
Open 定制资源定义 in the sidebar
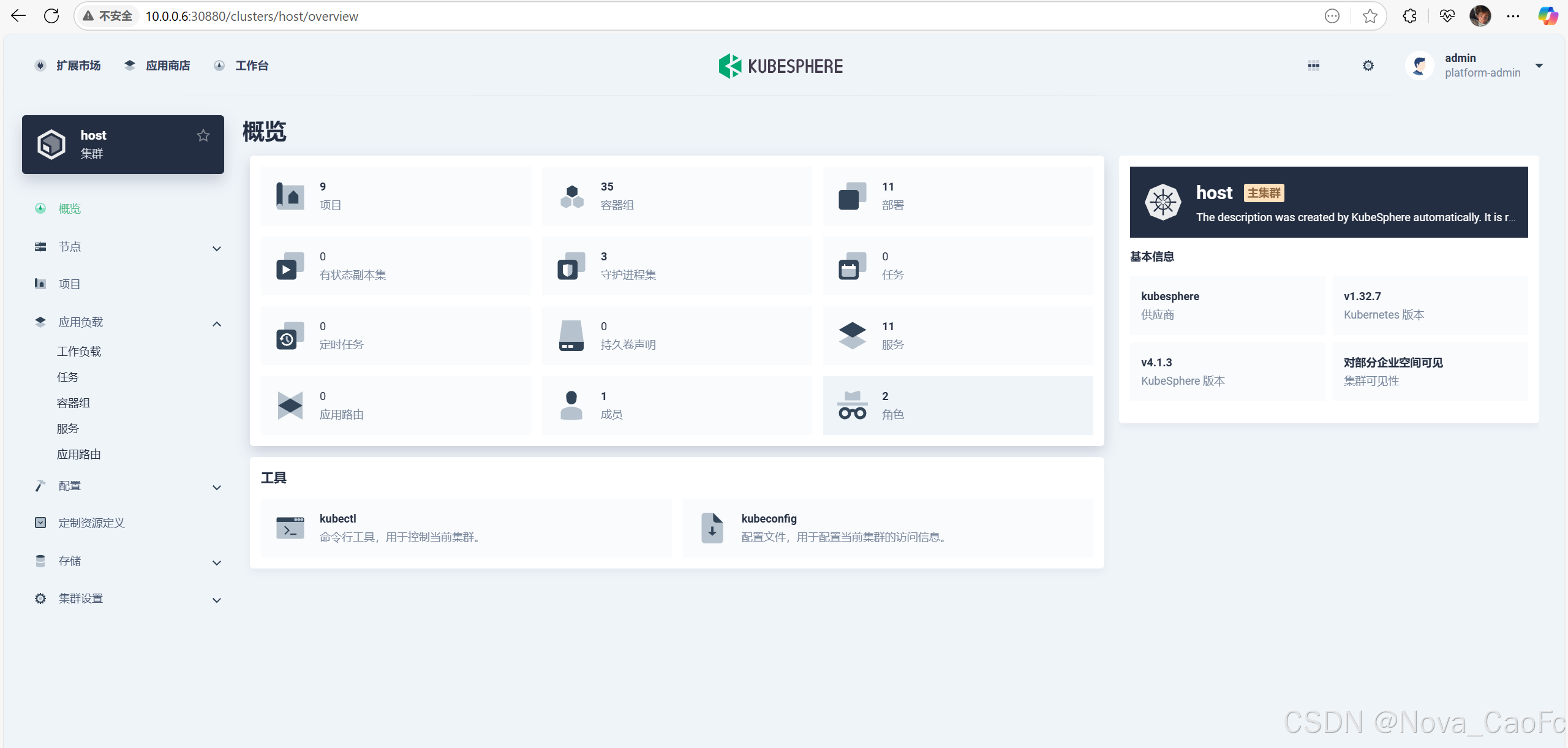click(x=92, y=523)
